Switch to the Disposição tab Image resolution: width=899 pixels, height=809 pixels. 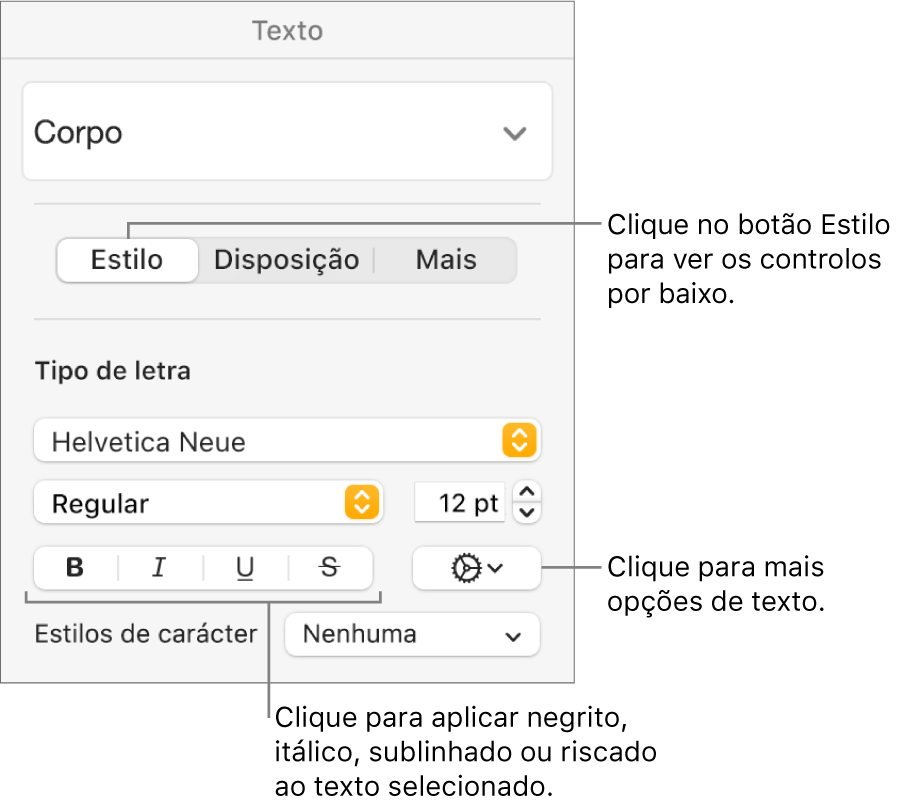286,260
